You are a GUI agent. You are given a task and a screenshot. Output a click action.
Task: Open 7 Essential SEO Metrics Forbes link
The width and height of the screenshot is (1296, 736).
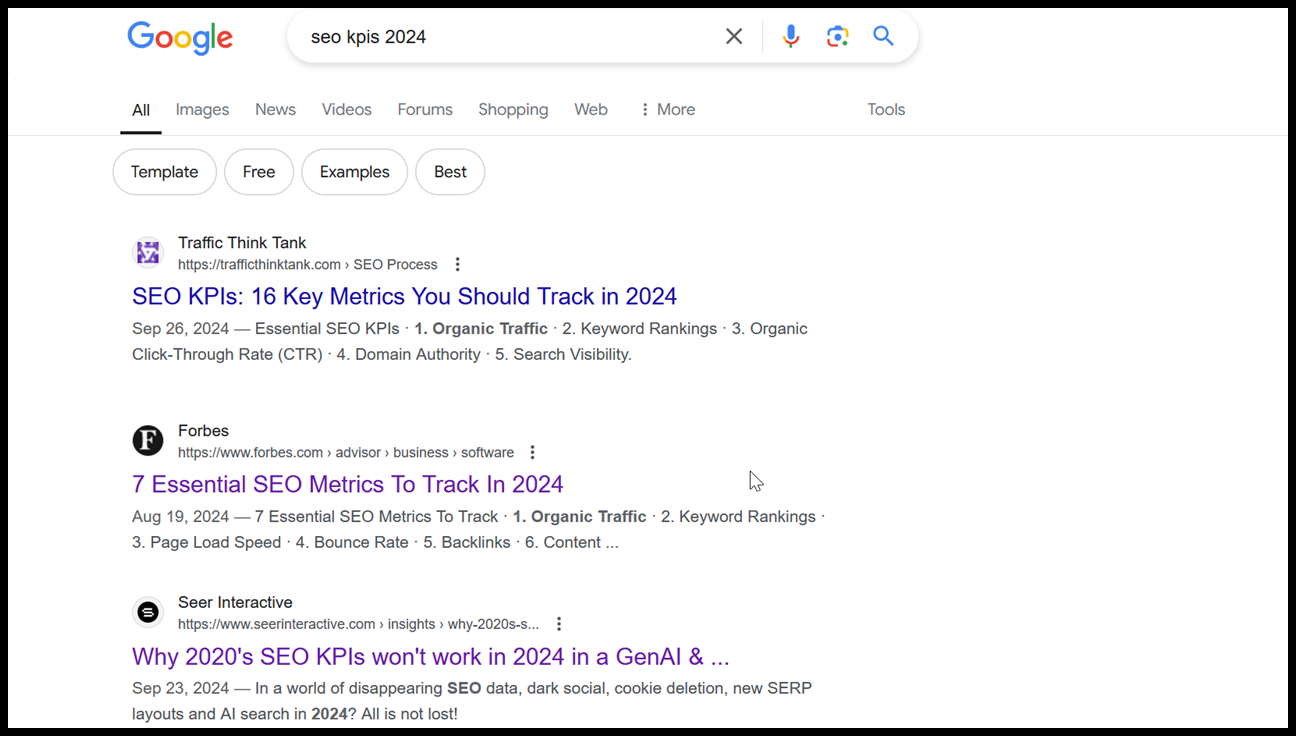coord(347,485)
